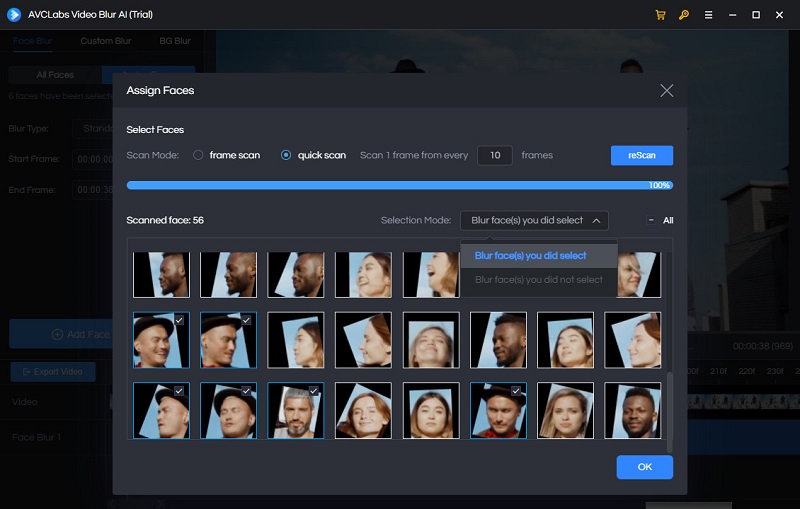800x509 pixels.
Task: Click OK to confirm assigned faces
Action: tap(644, 467)
